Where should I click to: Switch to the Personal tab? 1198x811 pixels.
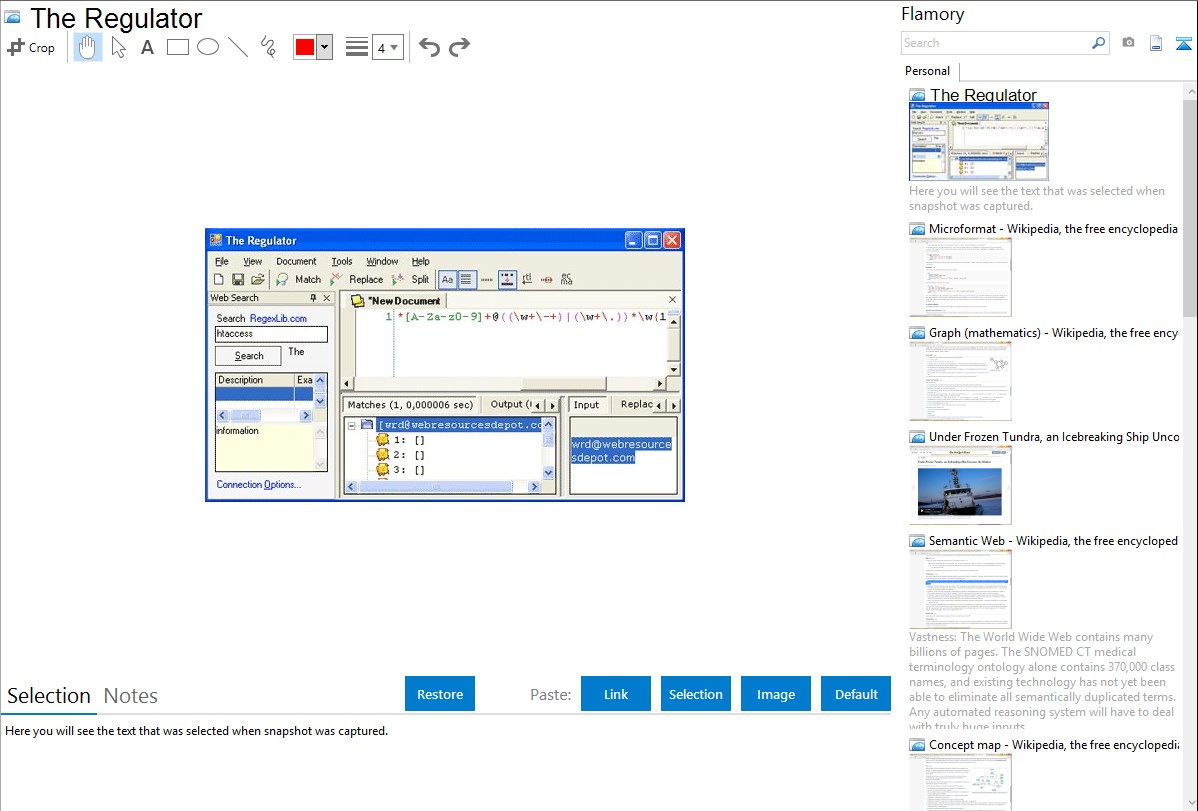click(927, 71)
